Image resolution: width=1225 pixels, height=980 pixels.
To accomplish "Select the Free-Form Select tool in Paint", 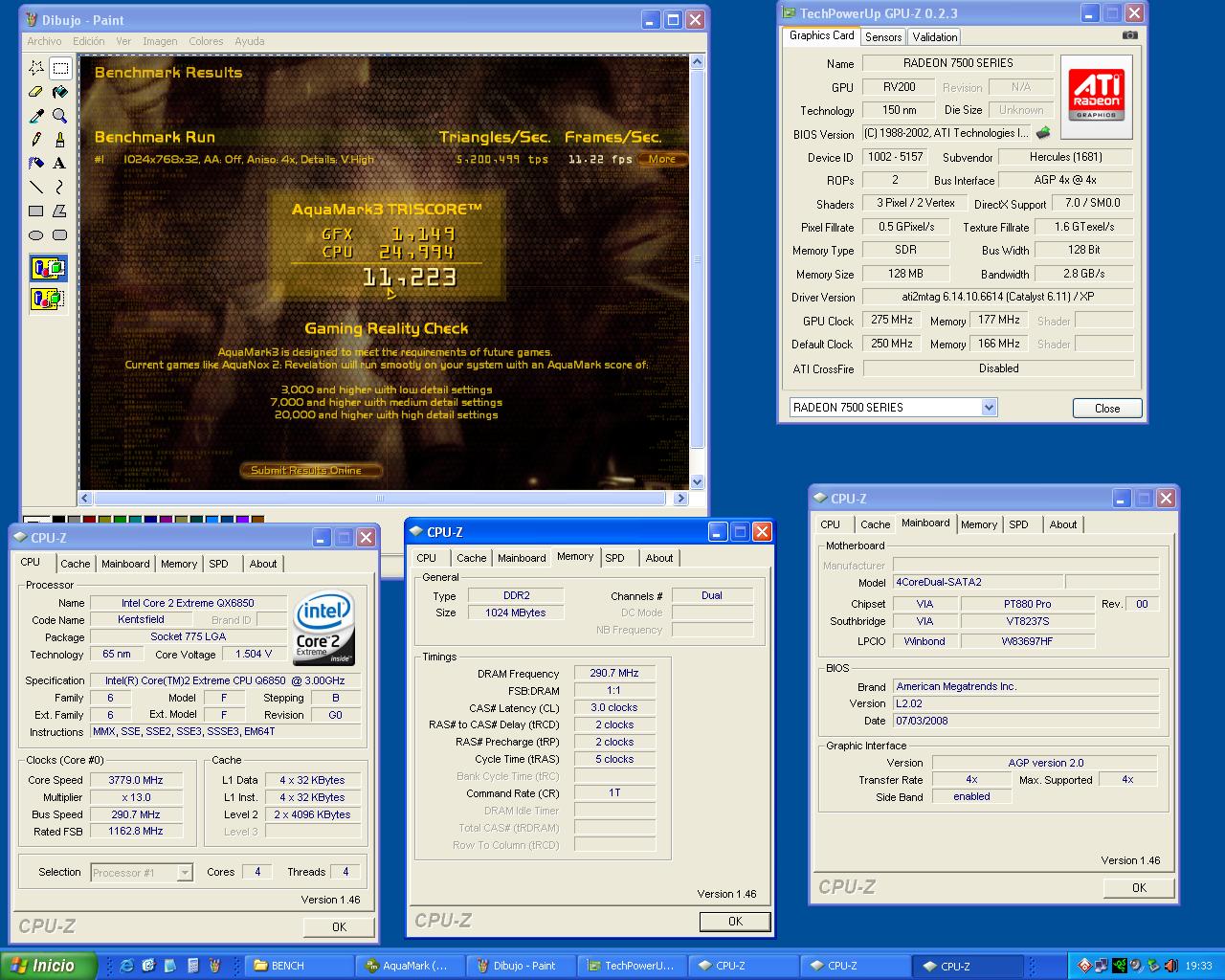I will [36, 68].
